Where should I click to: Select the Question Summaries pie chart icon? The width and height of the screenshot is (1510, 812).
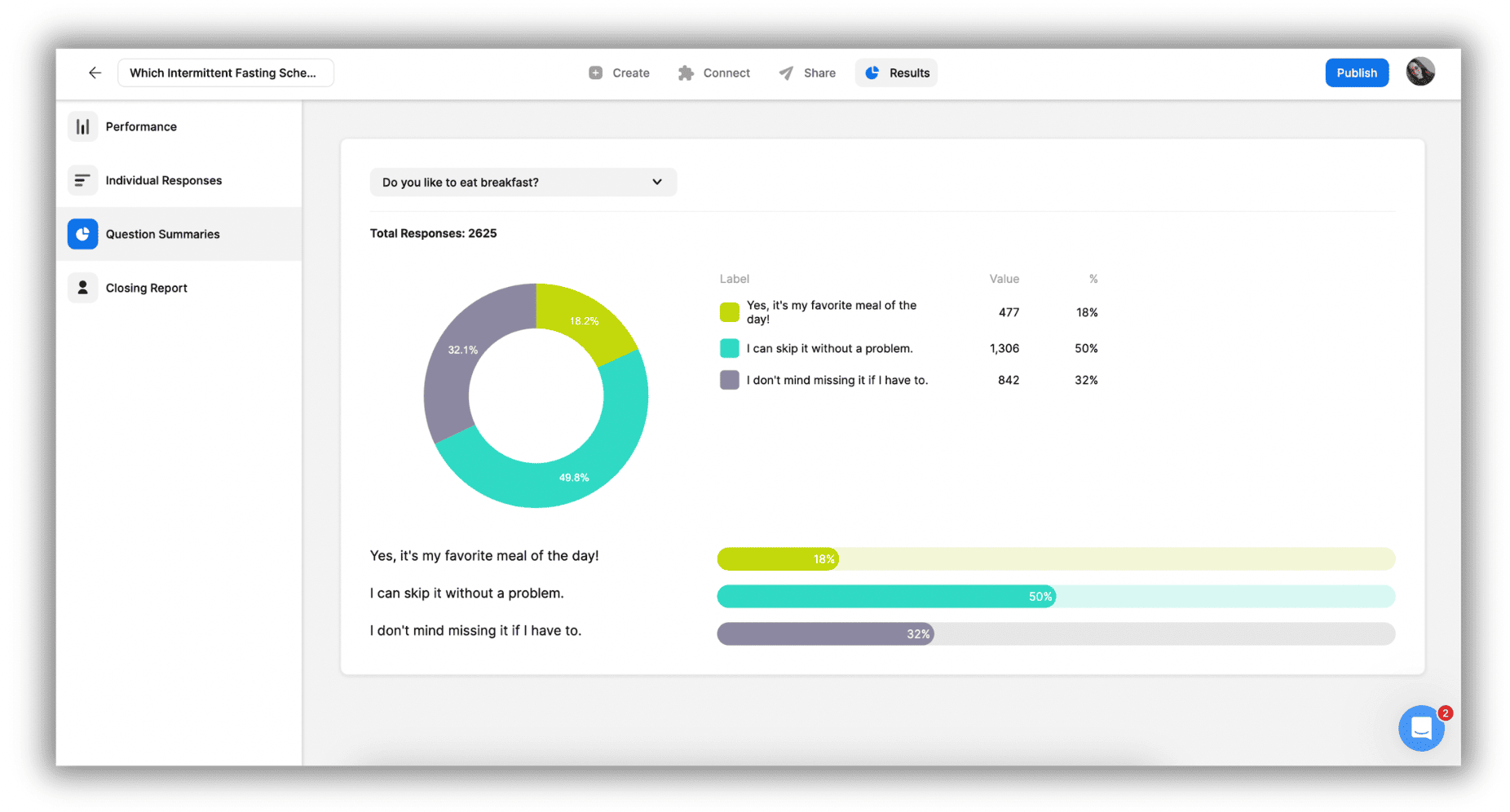(x=82, y=234)
